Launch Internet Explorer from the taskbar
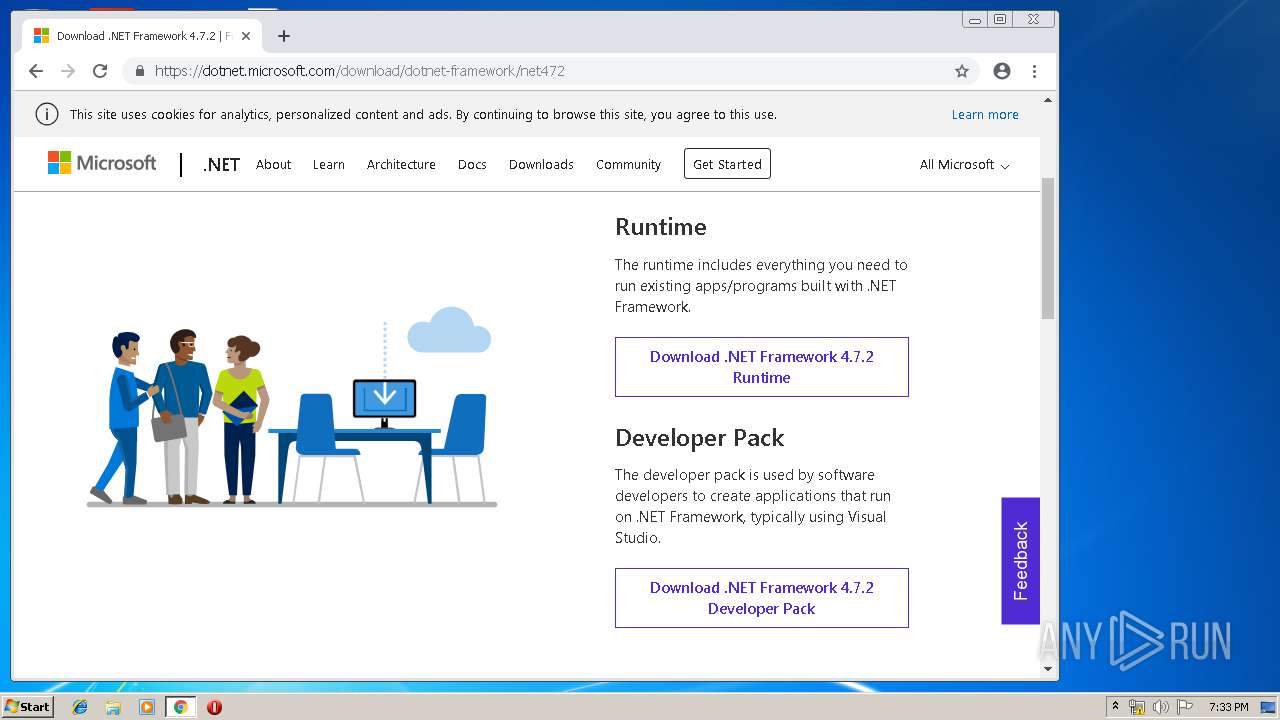 point(80,707)
